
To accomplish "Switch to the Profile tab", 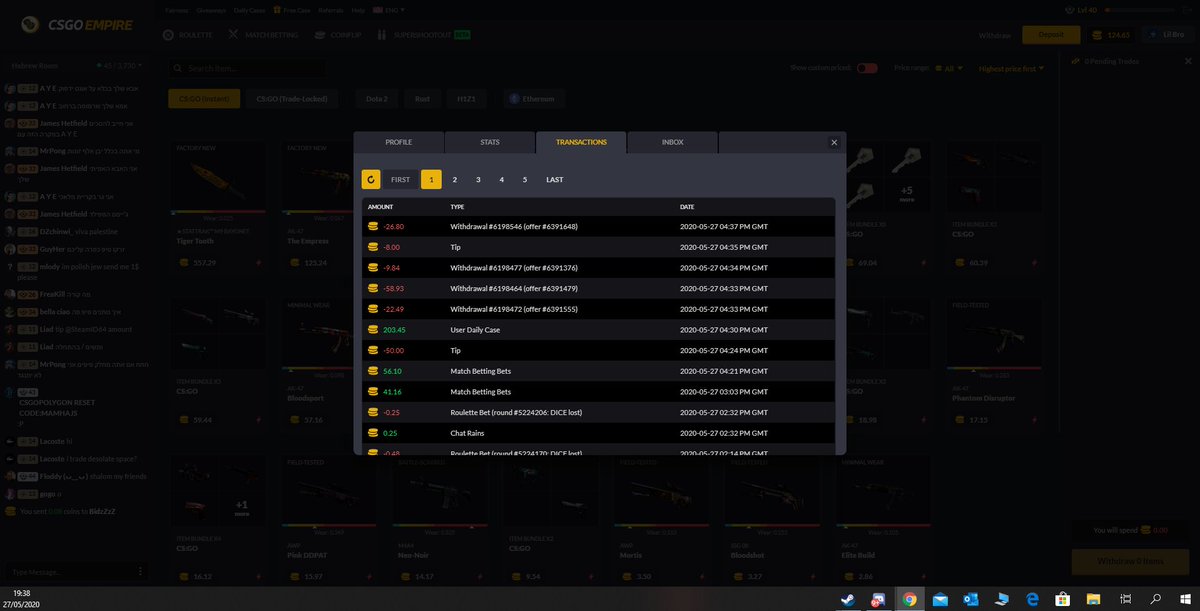I will tap(399, 142).
